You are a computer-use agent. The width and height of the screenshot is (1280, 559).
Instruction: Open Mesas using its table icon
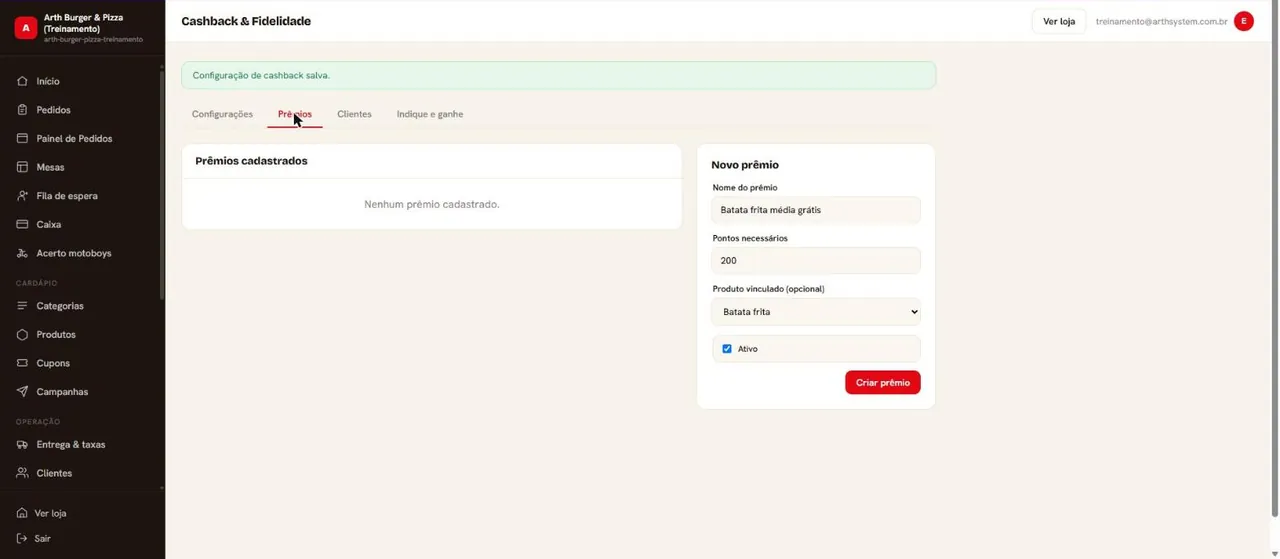[x=22, y=167]
